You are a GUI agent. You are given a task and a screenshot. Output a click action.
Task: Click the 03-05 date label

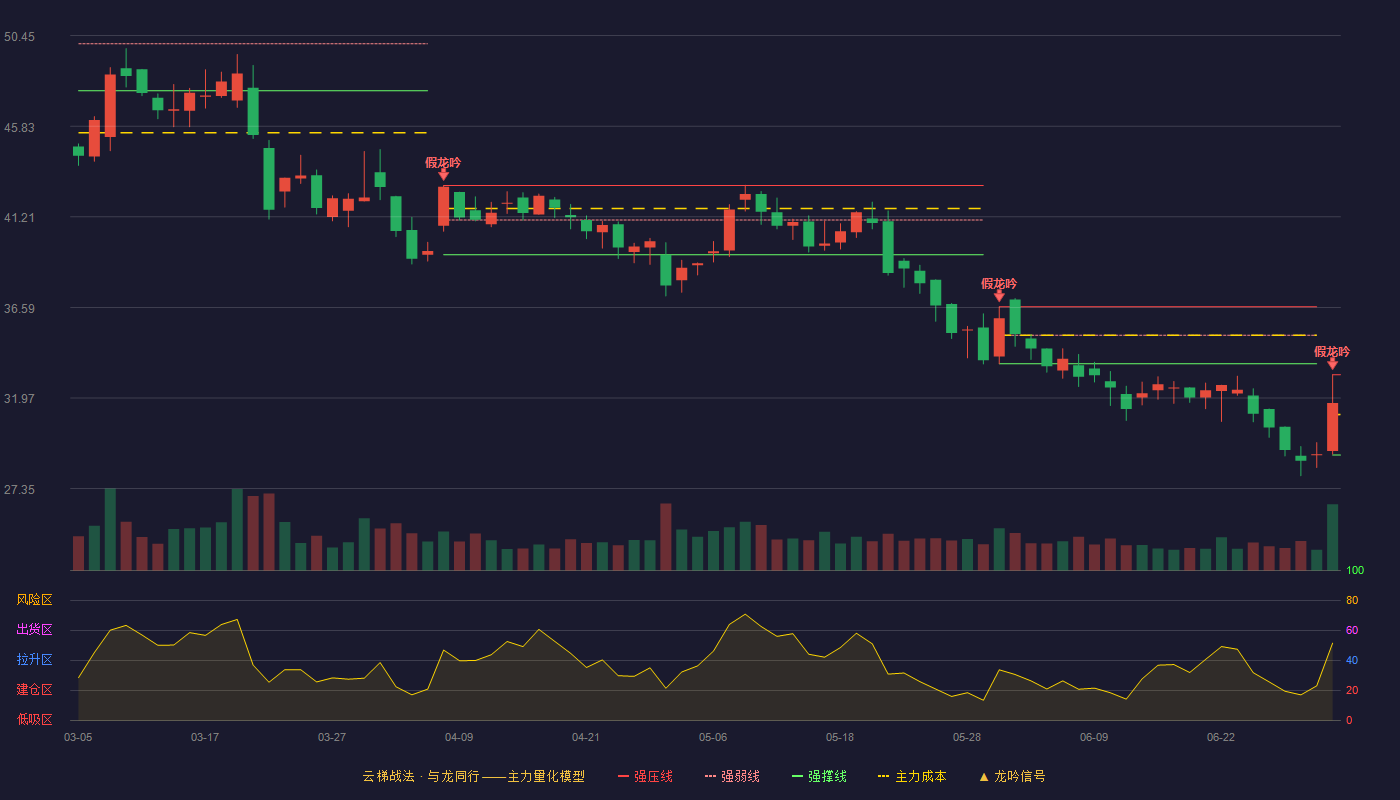tap(78, 737)
